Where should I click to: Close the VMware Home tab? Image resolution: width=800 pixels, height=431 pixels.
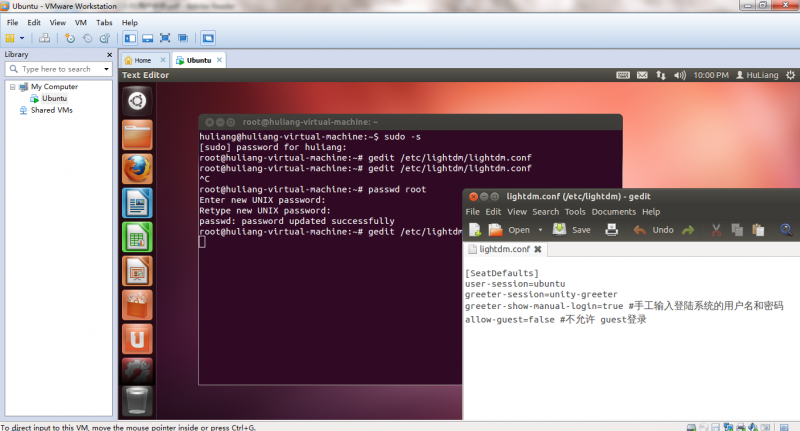click(163, 60)
